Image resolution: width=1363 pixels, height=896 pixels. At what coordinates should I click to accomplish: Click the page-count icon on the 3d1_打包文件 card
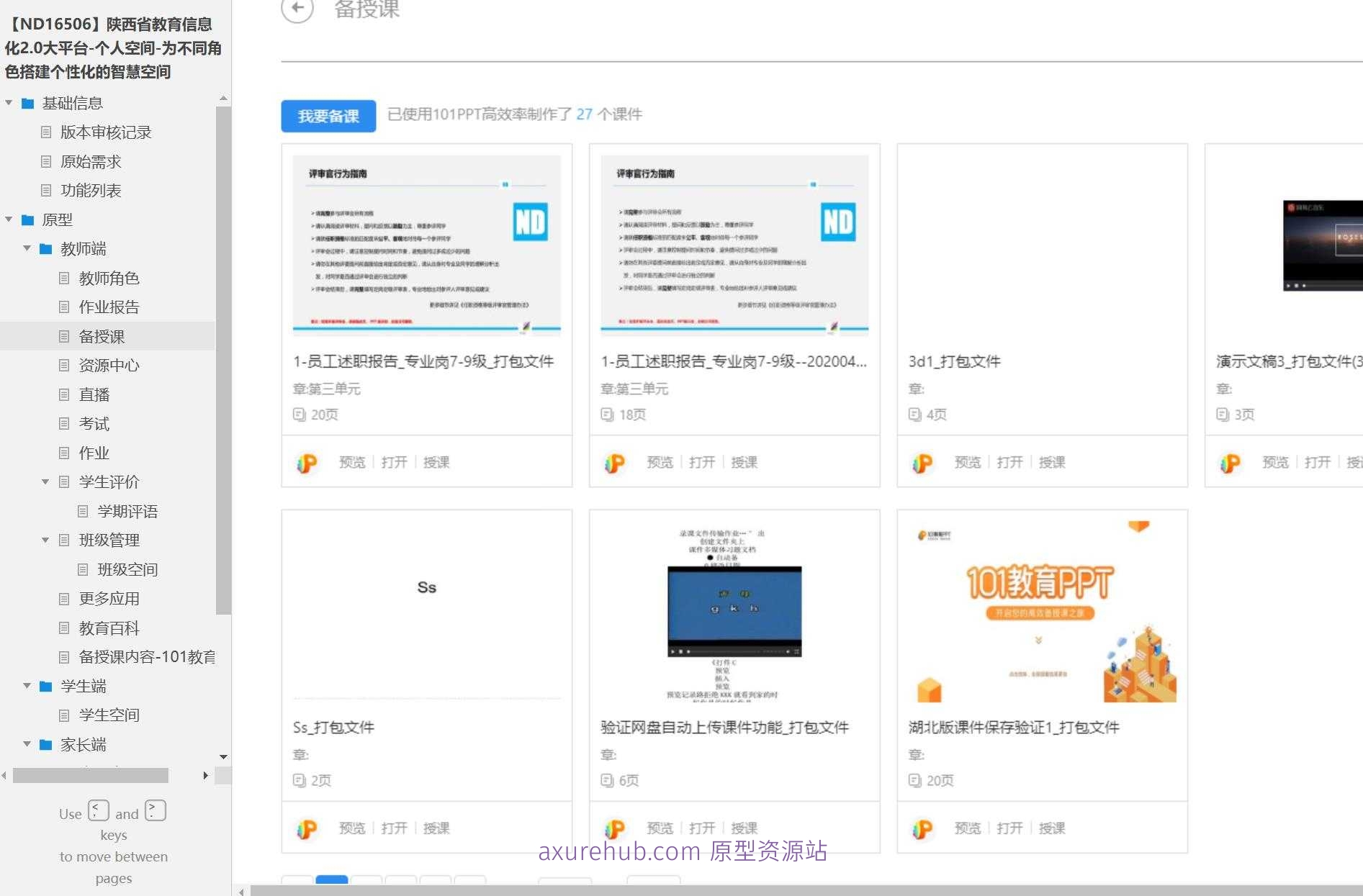click(x=914, y=415)
